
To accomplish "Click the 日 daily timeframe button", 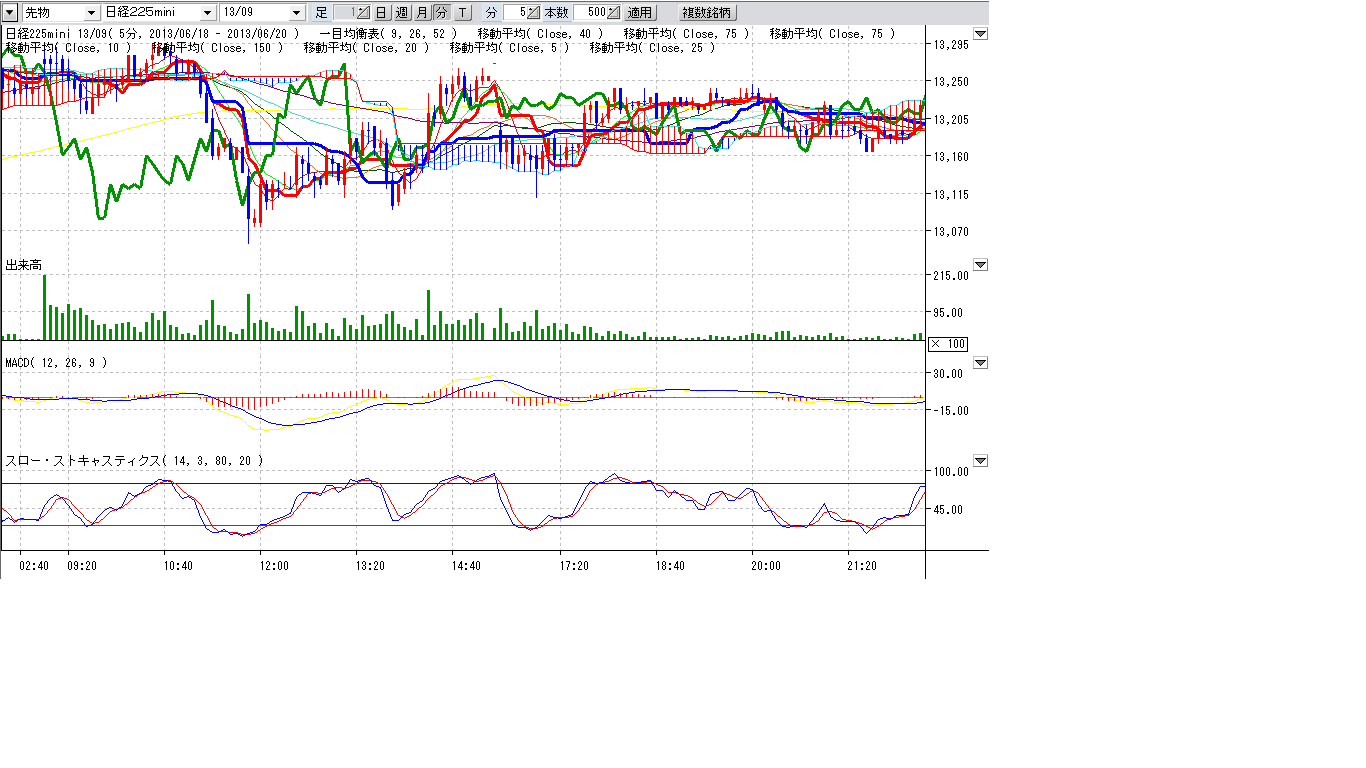I will coord(381,13).
